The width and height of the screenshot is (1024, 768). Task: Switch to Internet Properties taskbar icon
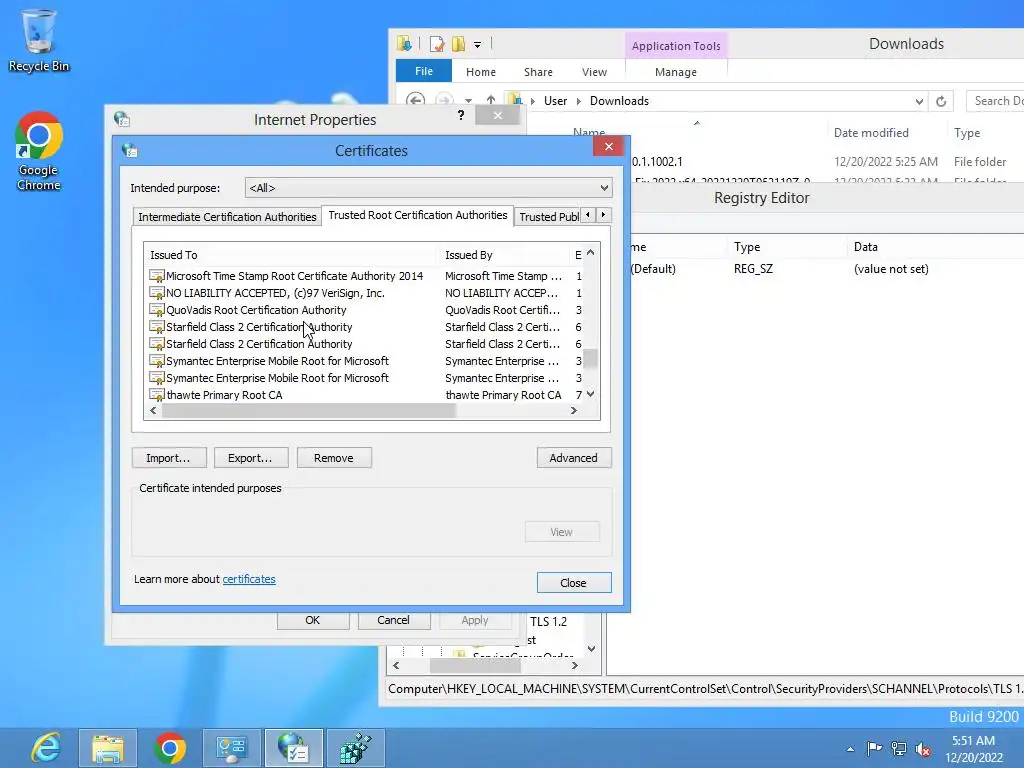click(293, 748)
